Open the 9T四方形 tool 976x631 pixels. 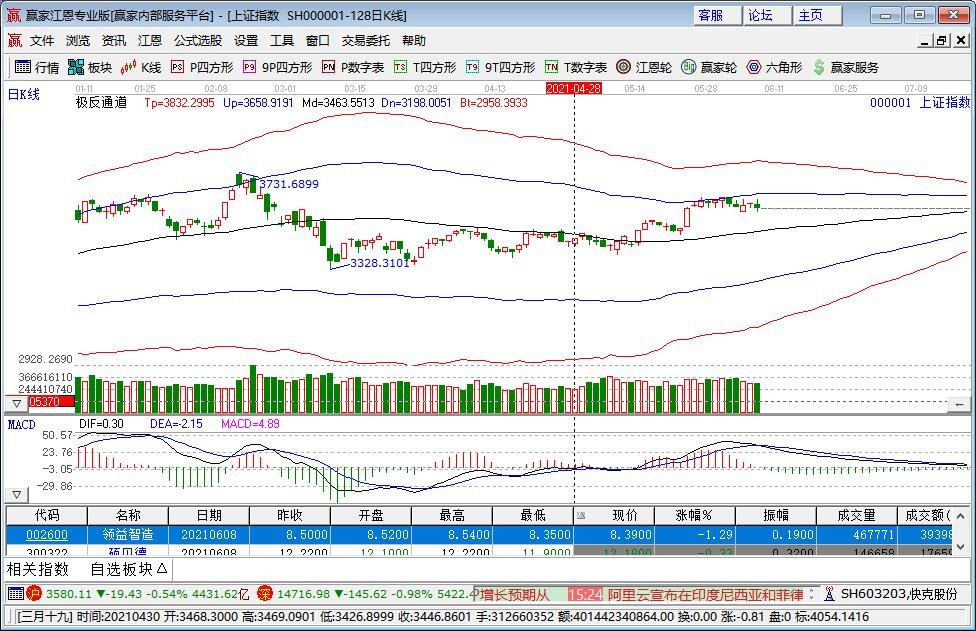click(x=500, y=67)
